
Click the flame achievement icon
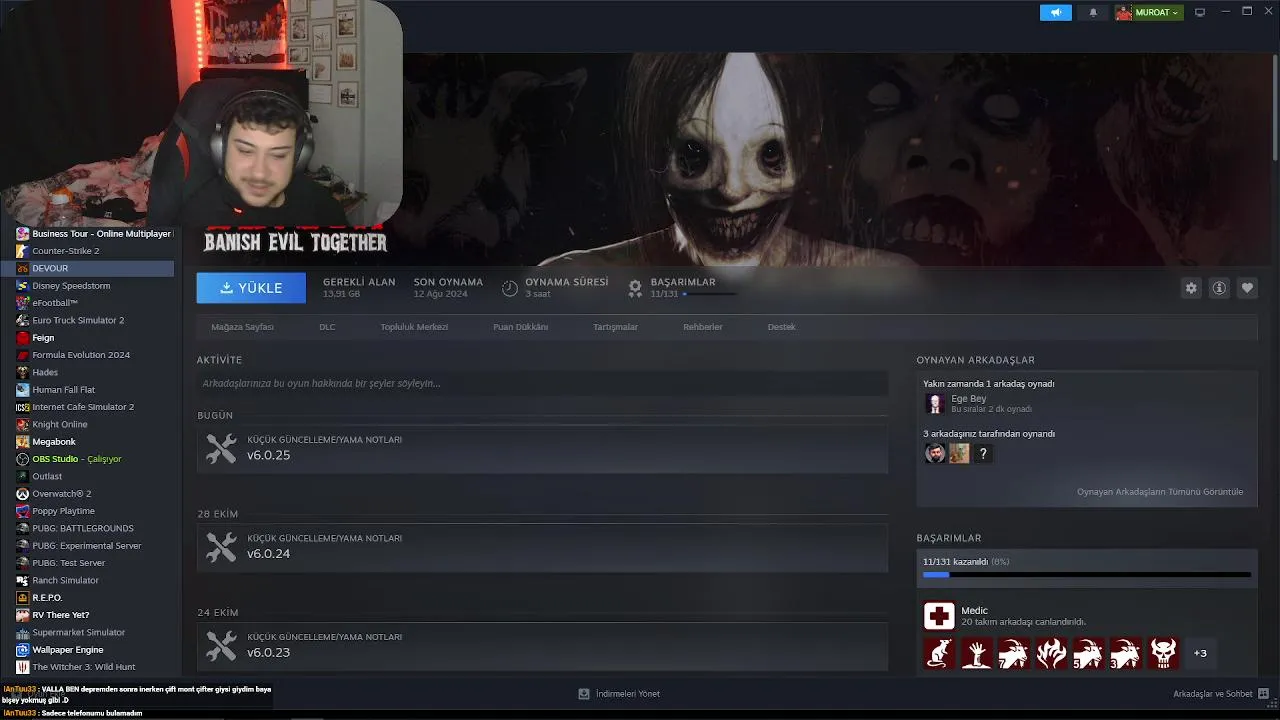[x=1051, y=653]
